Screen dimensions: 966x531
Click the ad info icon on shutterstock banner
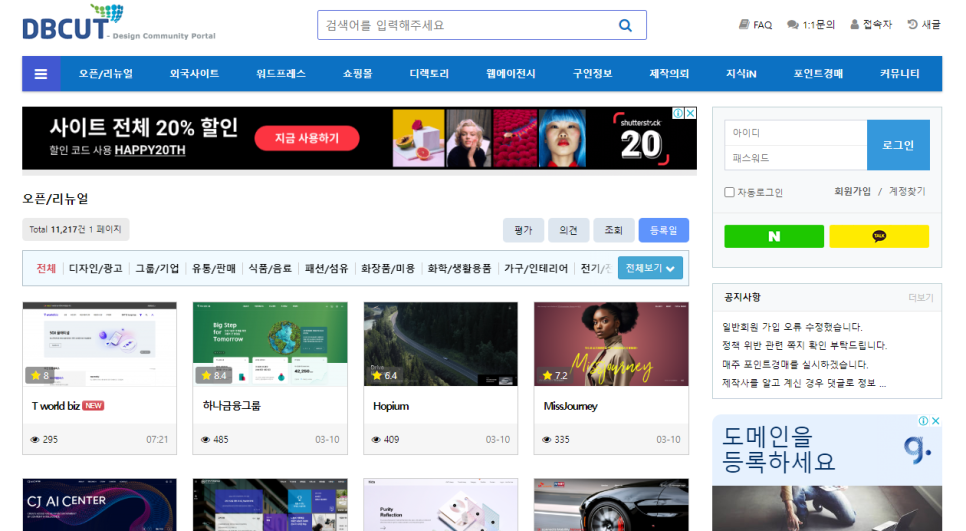point(678,113)
